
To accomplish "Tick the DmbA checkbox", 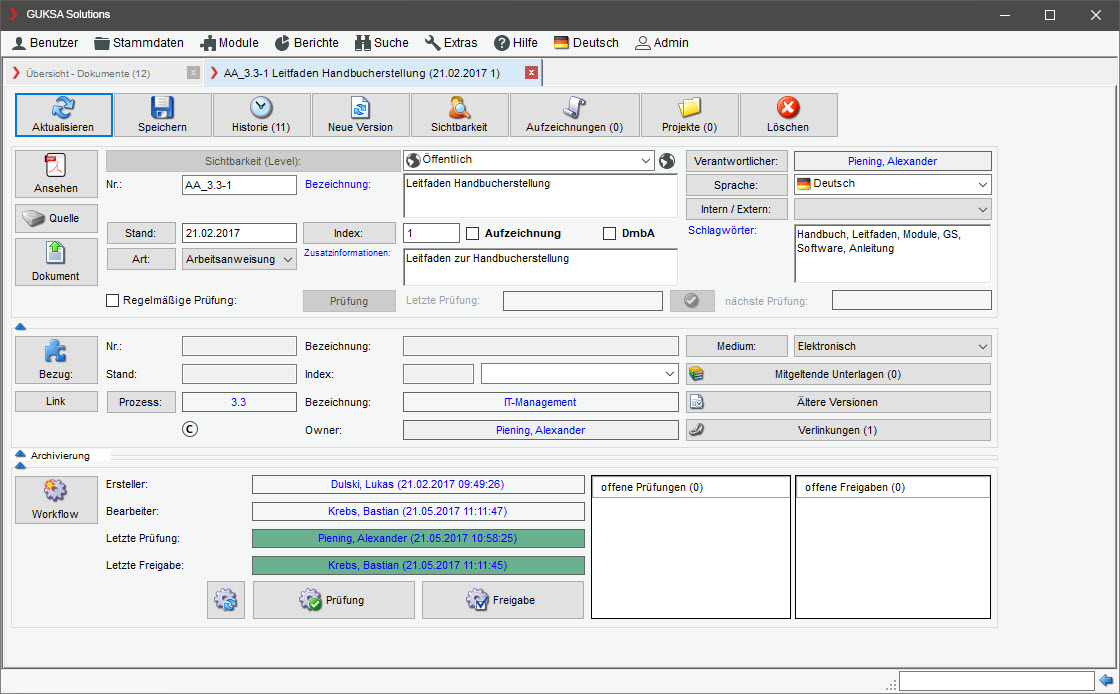I will (610, 234).
